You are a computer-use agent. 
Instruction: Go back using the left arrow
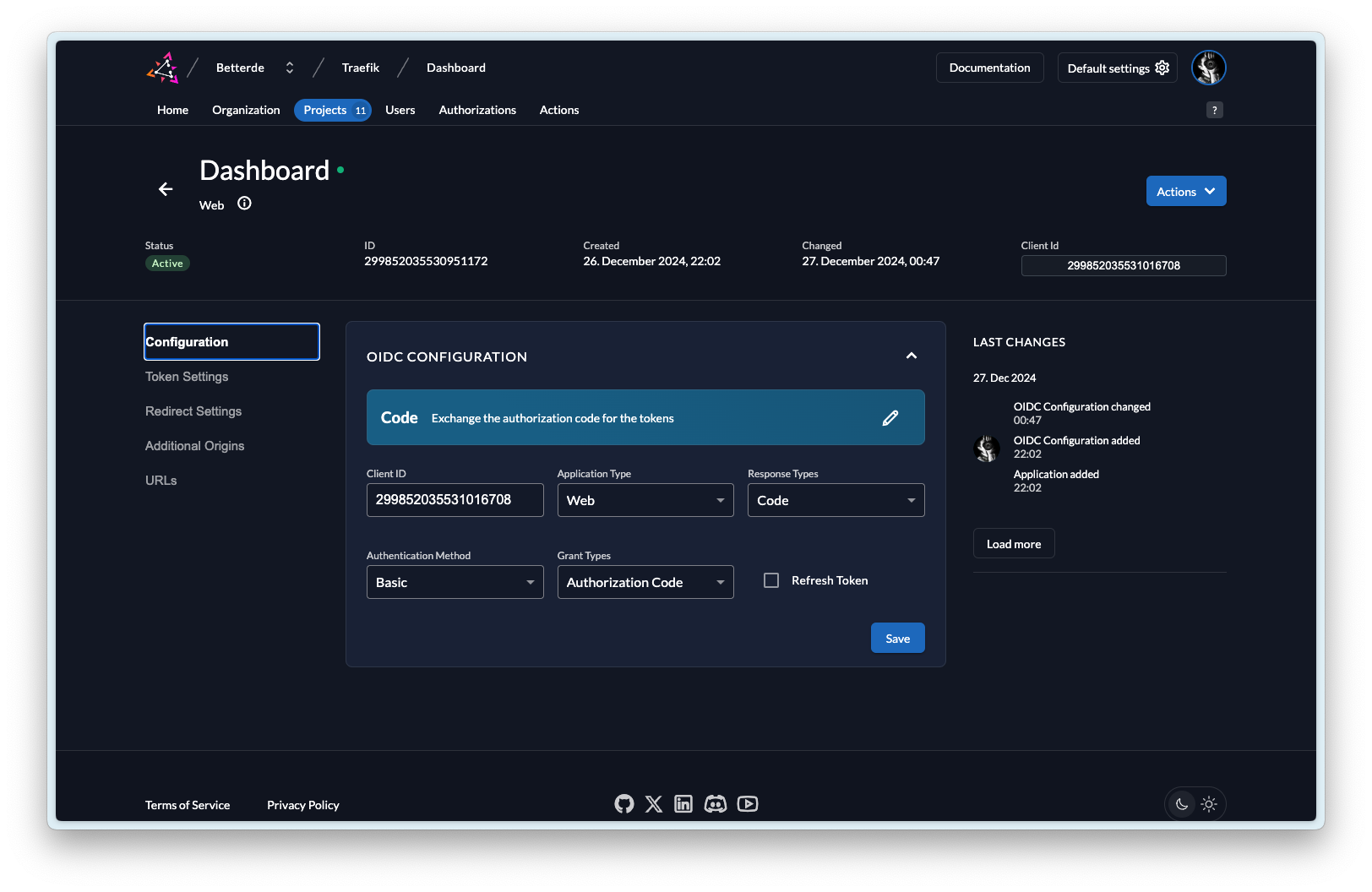(166, 189)
